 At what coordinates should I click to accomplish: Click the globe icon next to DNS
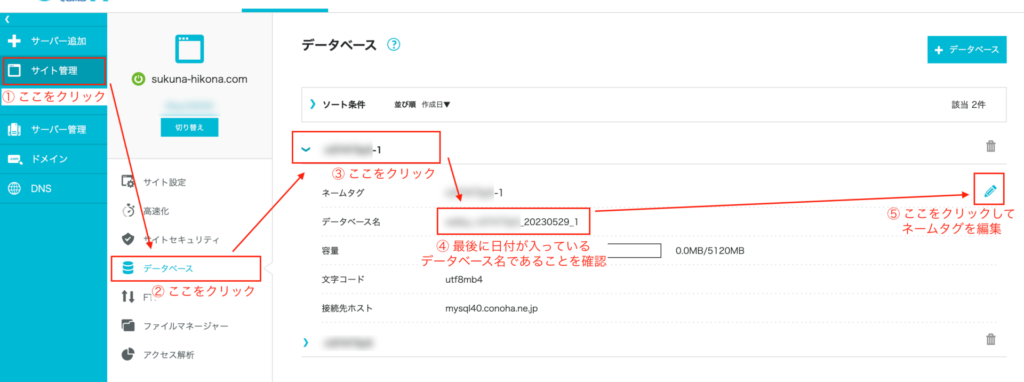[x=14, y=189]
